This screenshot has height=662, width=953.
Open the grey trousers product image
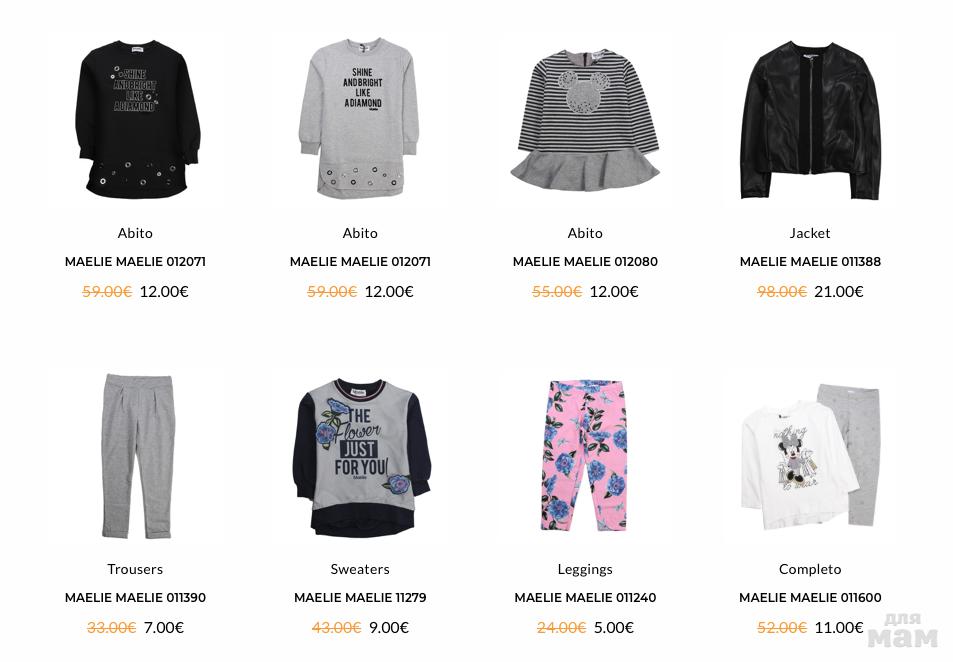(x=136, y=456)
